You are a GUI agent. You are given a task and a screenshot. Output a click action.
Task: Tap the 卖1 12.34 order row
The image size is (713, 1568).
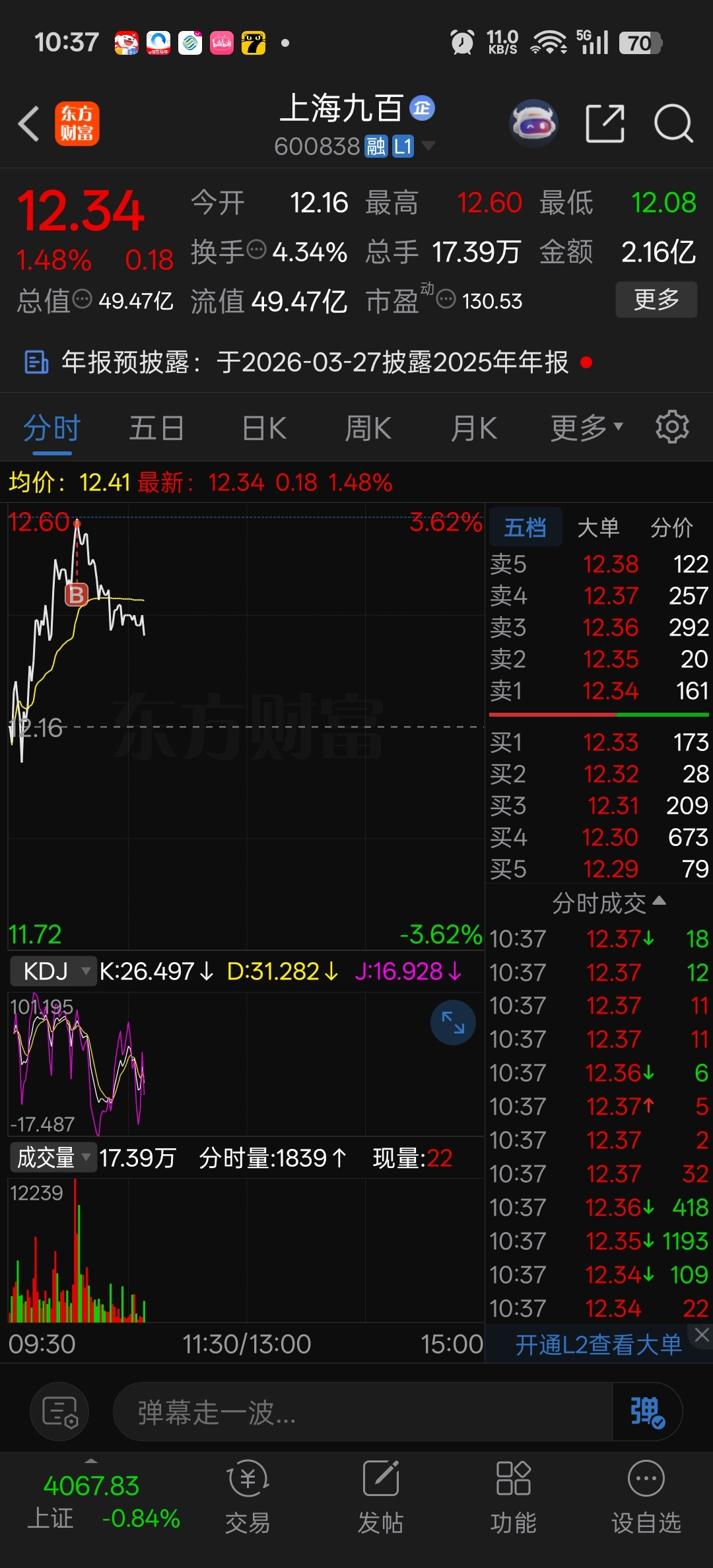599,691
